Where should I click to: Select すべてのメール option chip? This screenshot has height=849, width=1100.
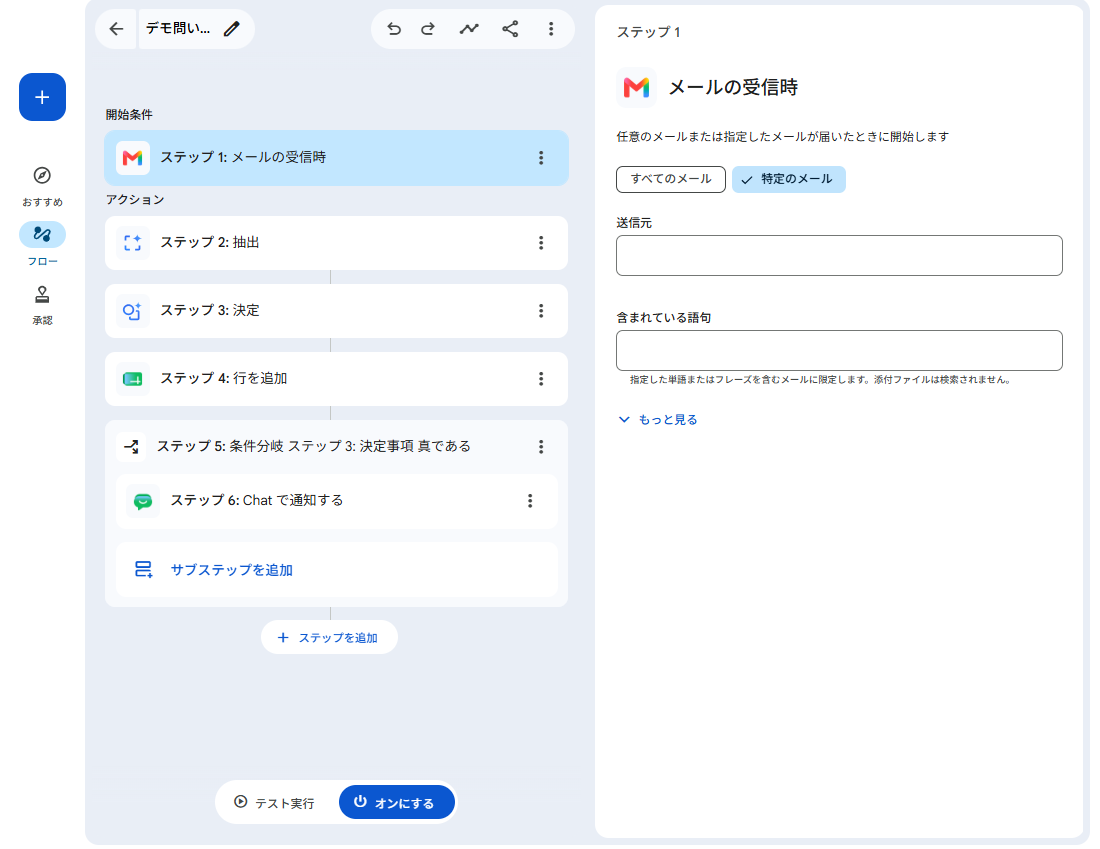[671, 179]
